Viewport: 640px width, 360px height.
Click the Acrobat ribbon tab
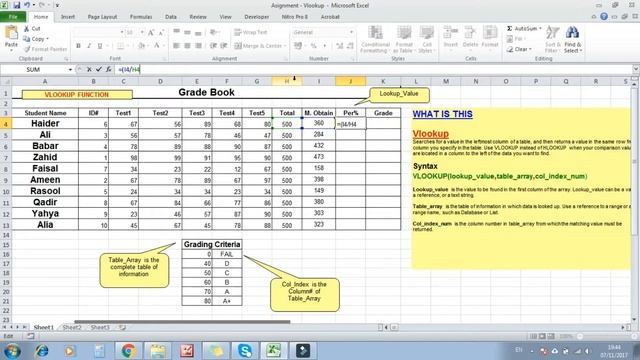pos(330,17)
